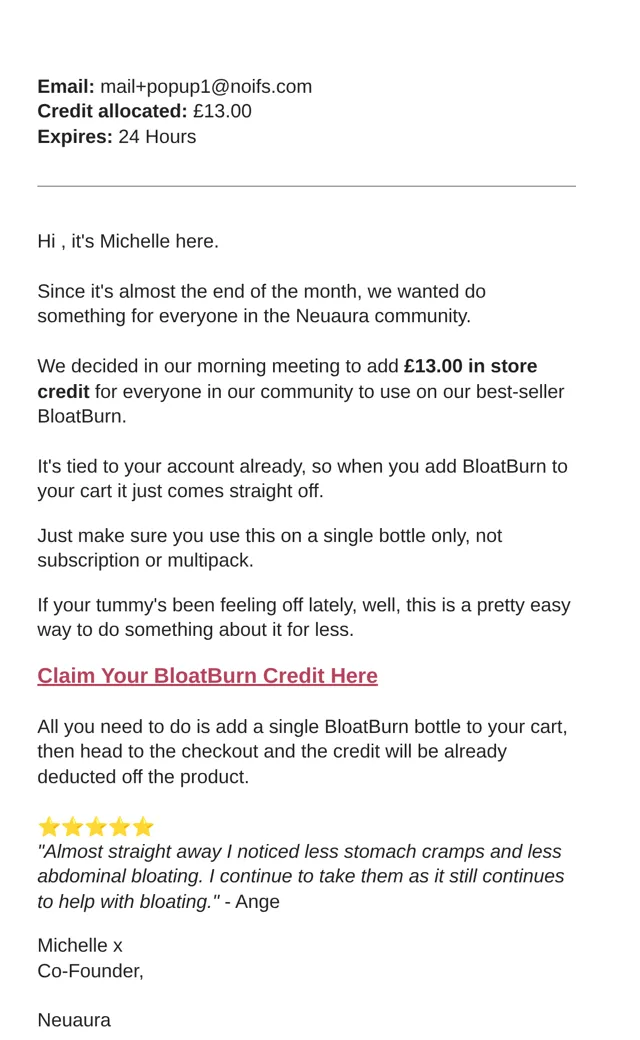Click the Claim Your BloatBurn Credit Here link
This screenshot has height=1040, width=640.
[208, 676]
